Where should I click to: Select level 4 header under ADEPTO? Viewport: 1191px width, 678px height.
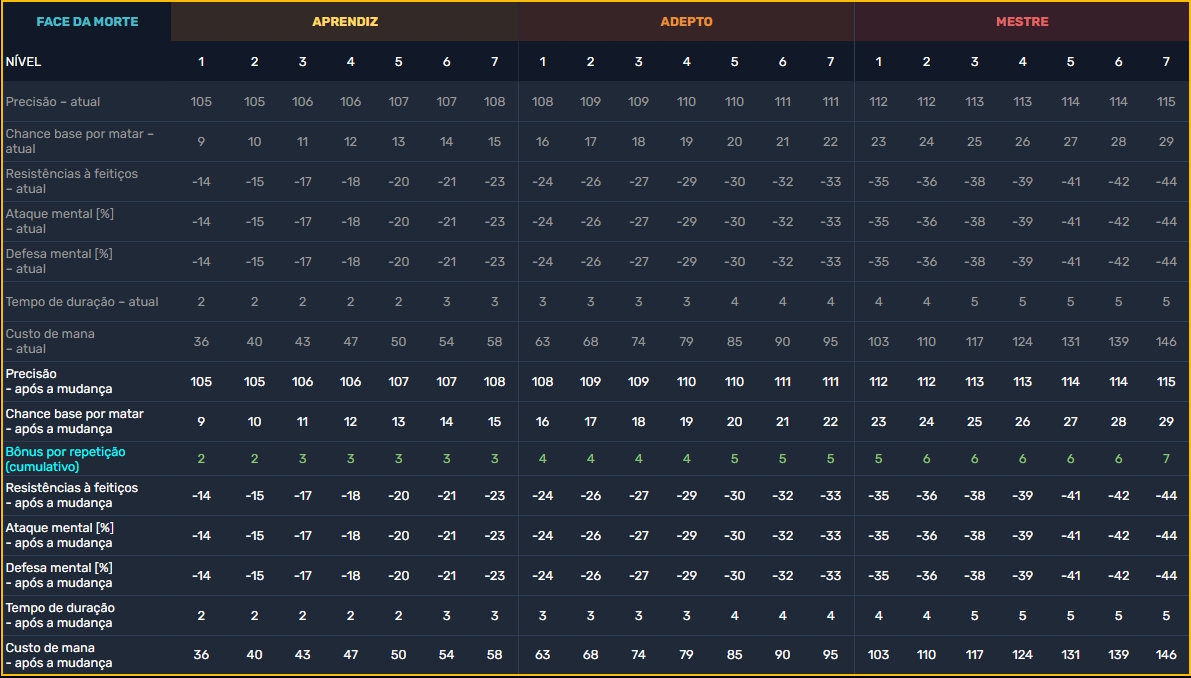tap(686, 61)
